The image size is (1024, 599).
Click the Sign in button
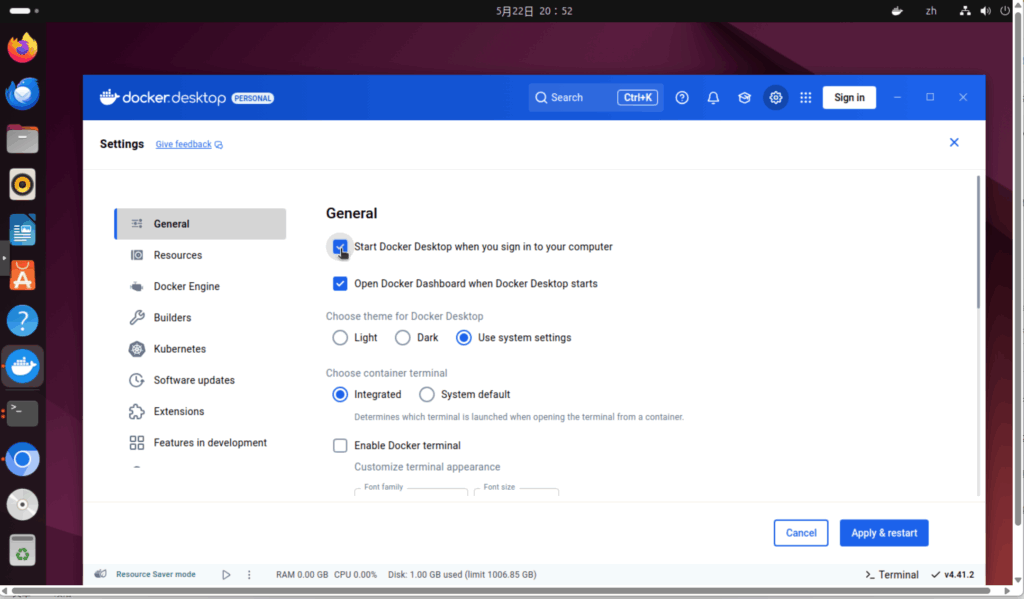tap(849, 97)
